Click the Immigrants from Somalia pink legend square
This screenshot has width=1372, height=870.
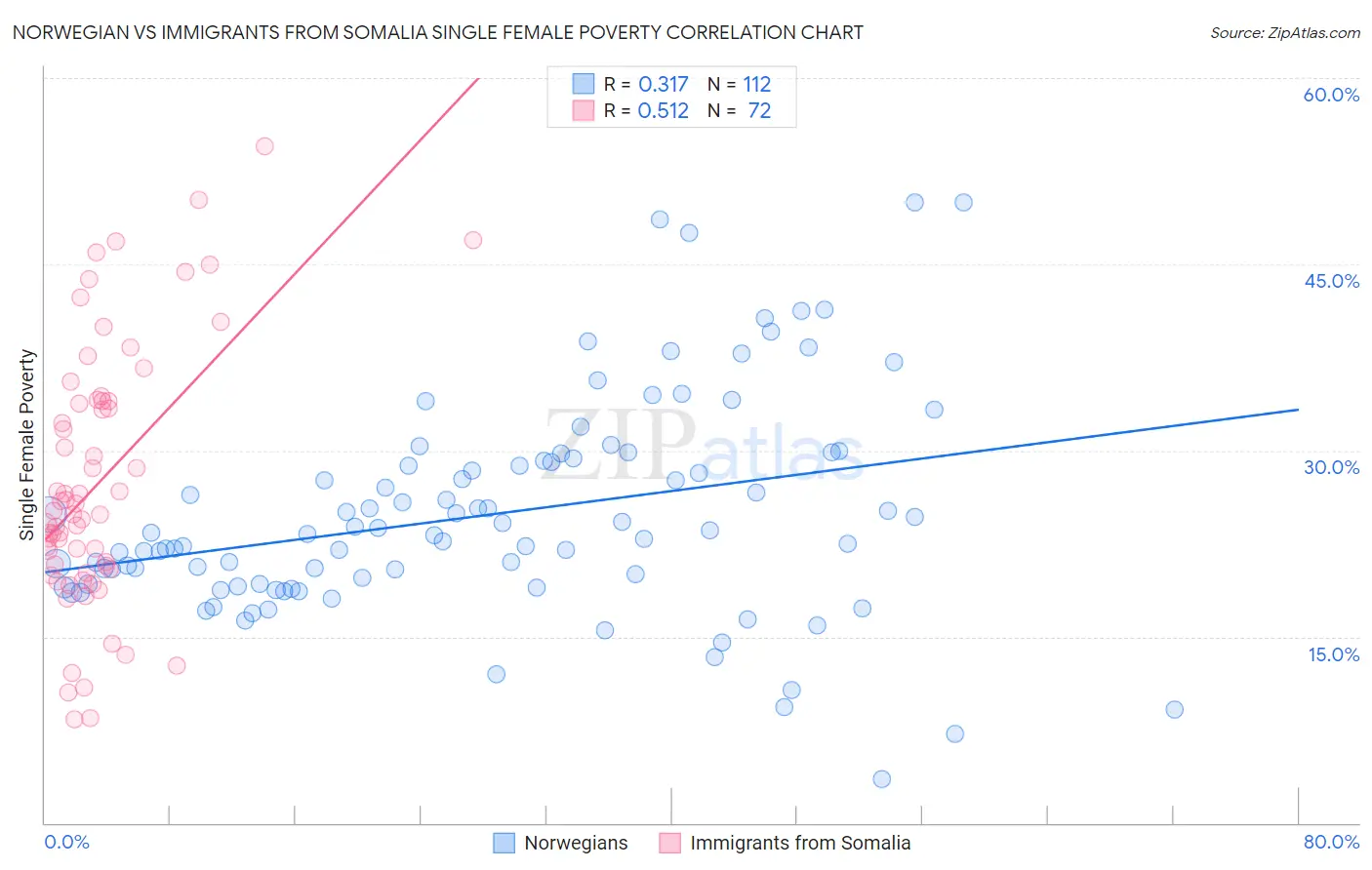[x=669, y=843]
